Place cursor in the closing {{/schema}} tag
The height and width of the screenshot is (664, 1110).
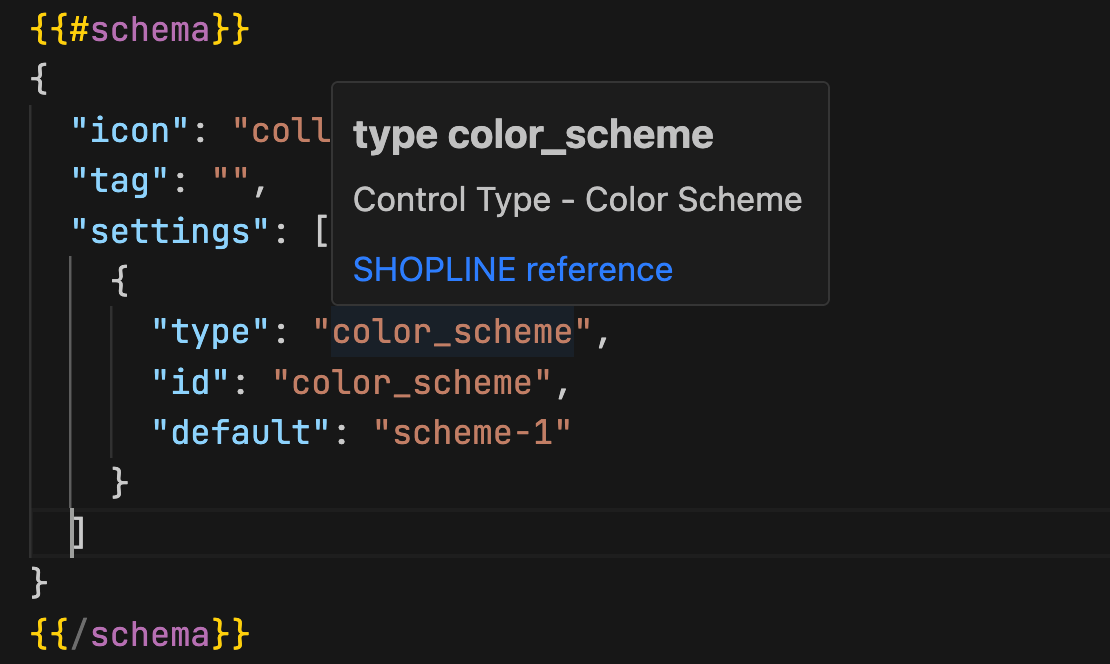(140, 633)
